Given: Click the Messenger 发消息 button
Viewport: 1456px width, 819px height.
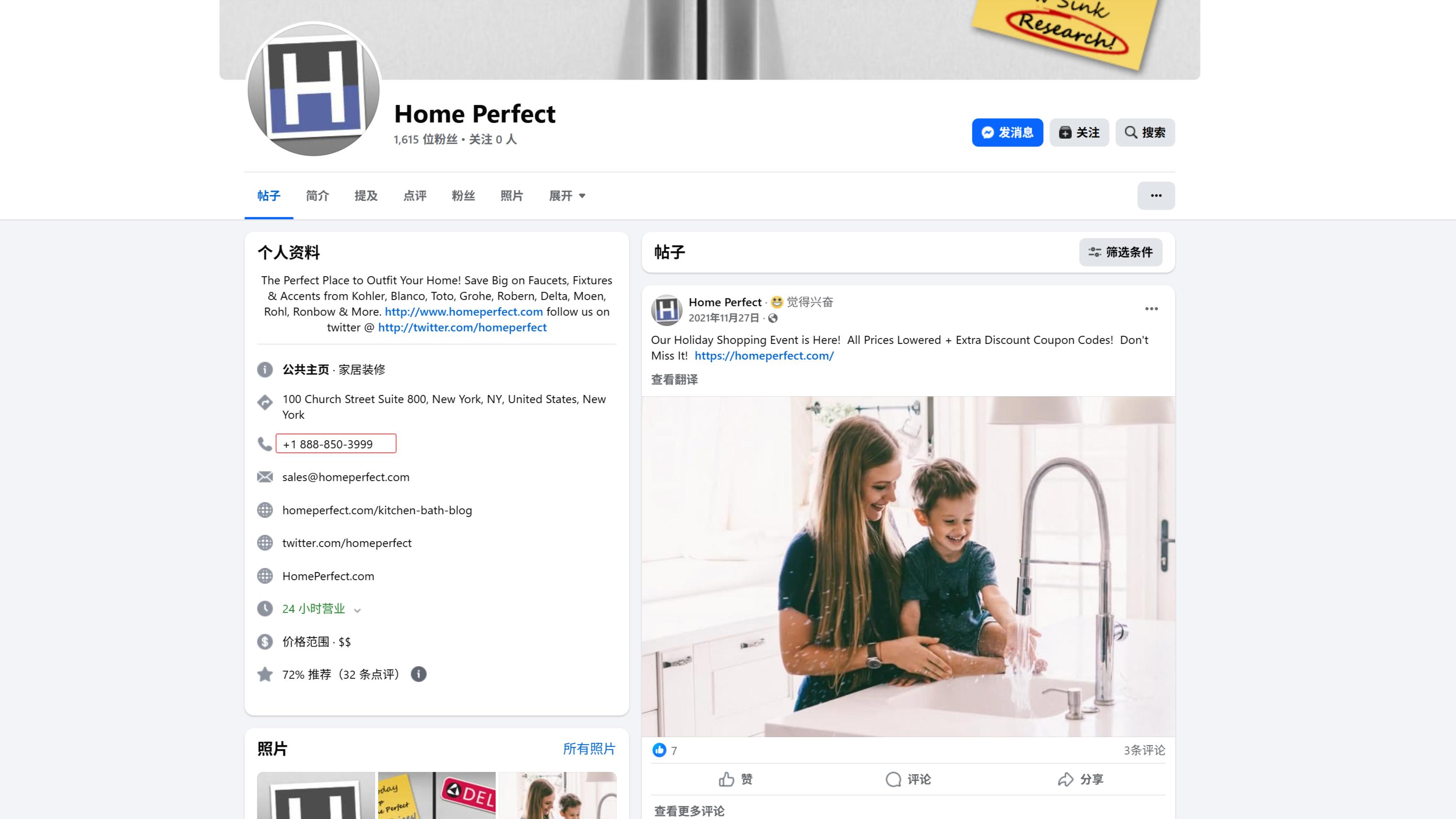Looking at the screenshot, I should [x=1007, y=132].
